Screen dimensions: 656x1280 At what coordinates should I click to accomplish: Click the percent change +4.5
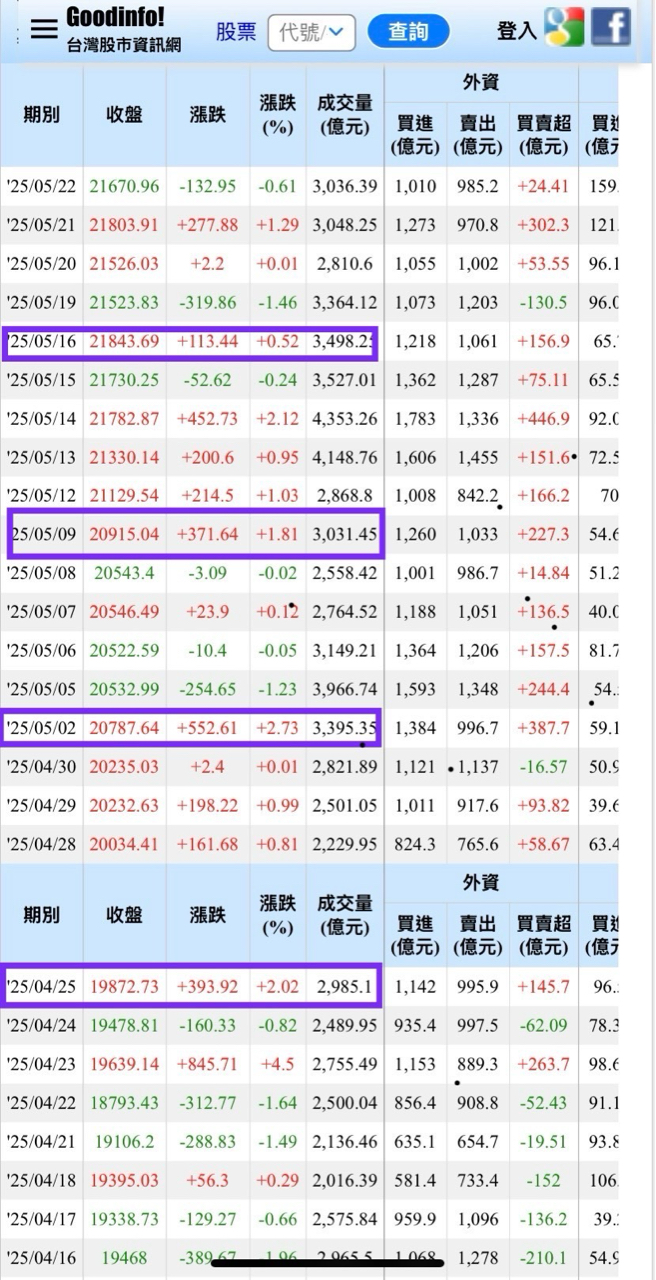(x=277, y=1065)
